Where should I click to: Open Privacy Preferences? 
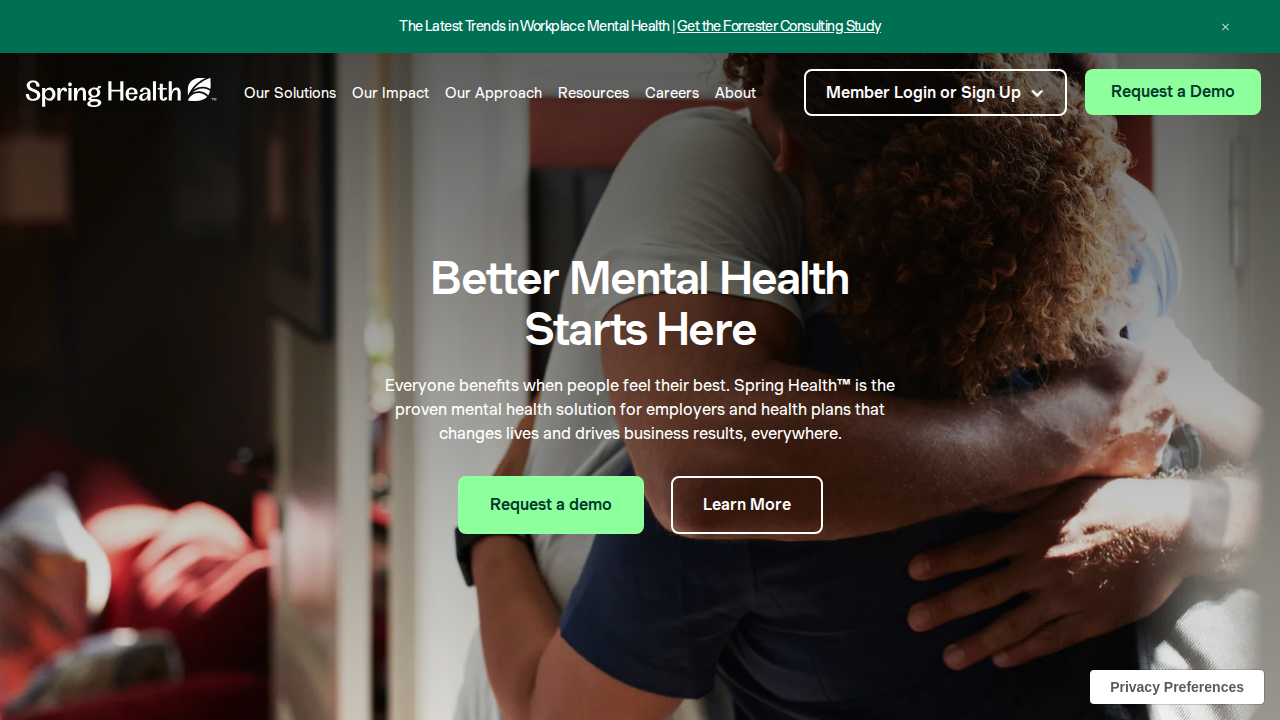(1177, 687)
